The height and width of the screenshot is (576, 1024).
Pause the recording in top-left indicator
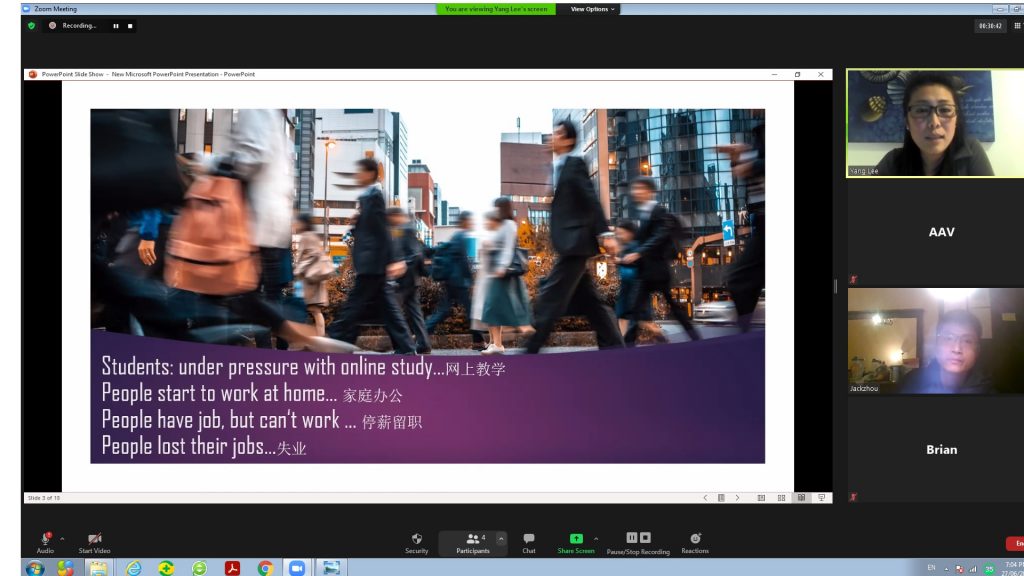(x=116, y=26)
